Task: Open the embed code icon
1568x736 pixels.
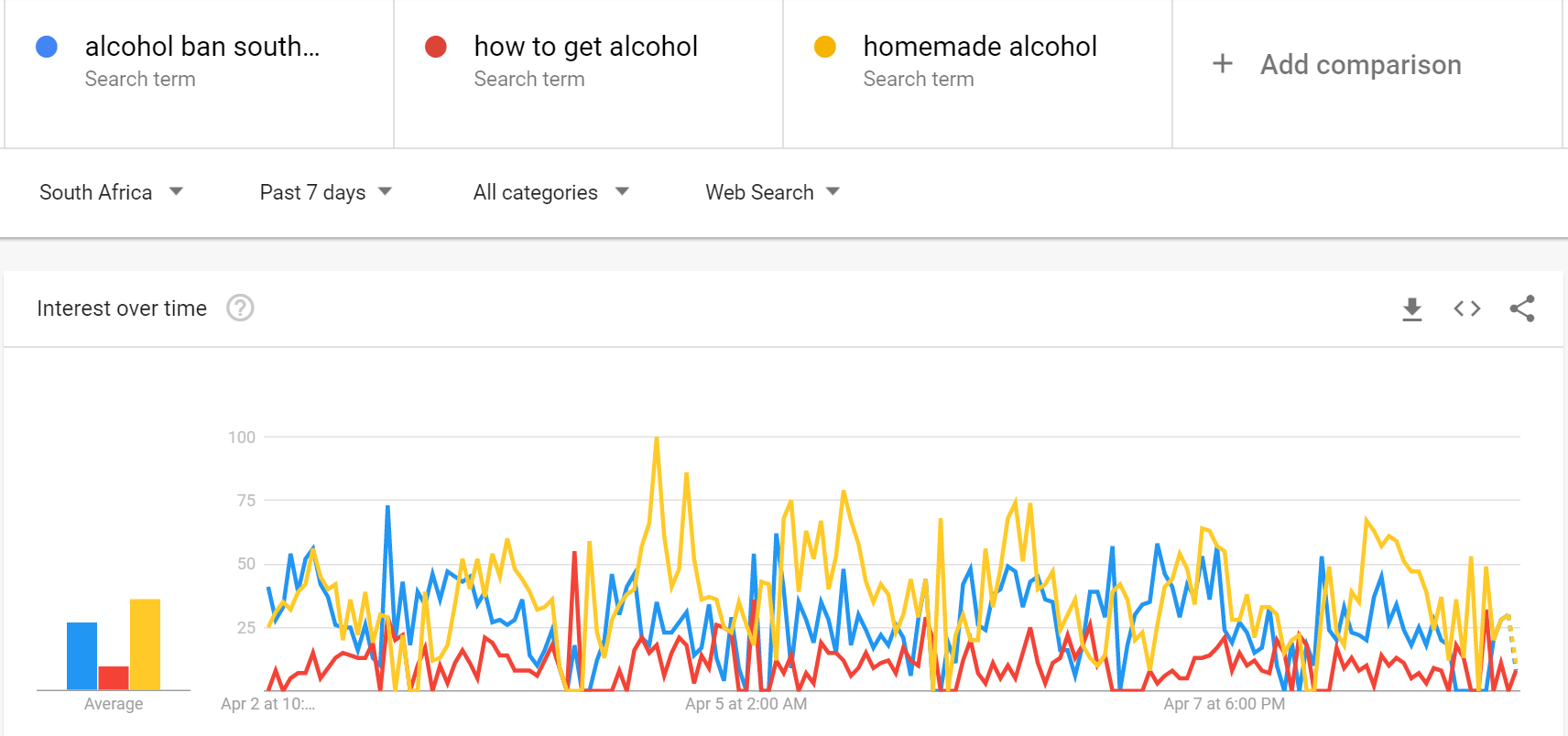Action: [x=1467, y=308]
